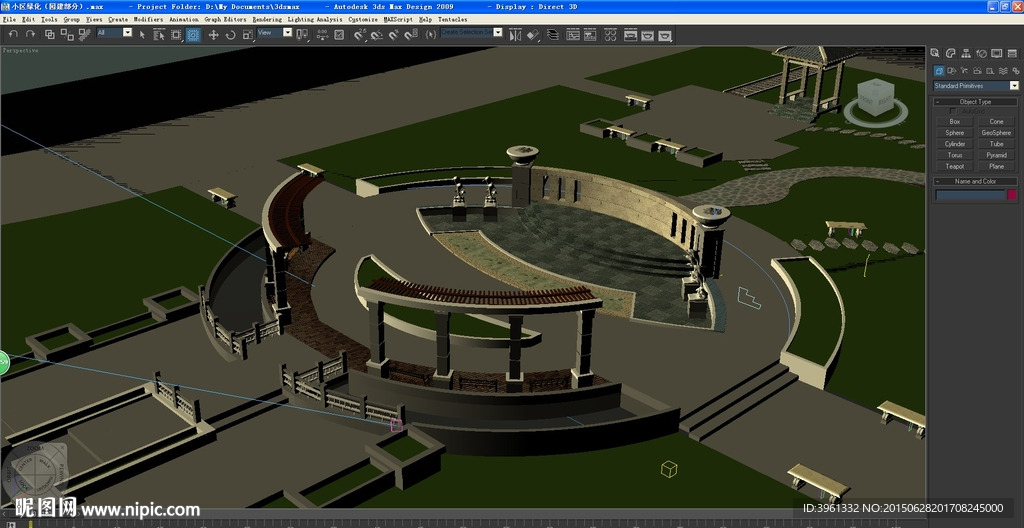Click the Mirror tool icon
This screenshot has height=528, width=1024.
(x=514, y=34)
